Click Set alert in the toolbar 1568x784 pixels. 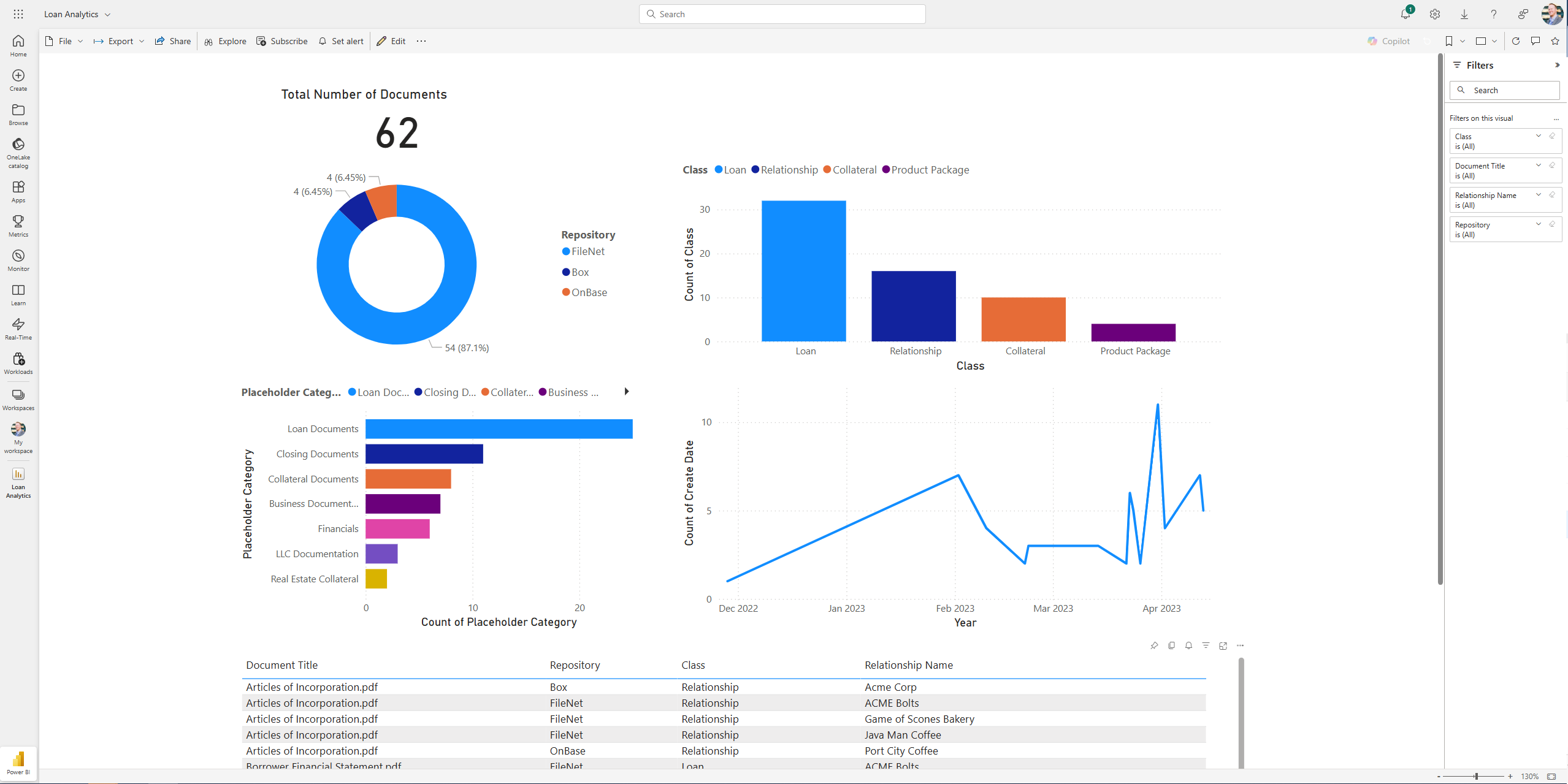point(342,40)
